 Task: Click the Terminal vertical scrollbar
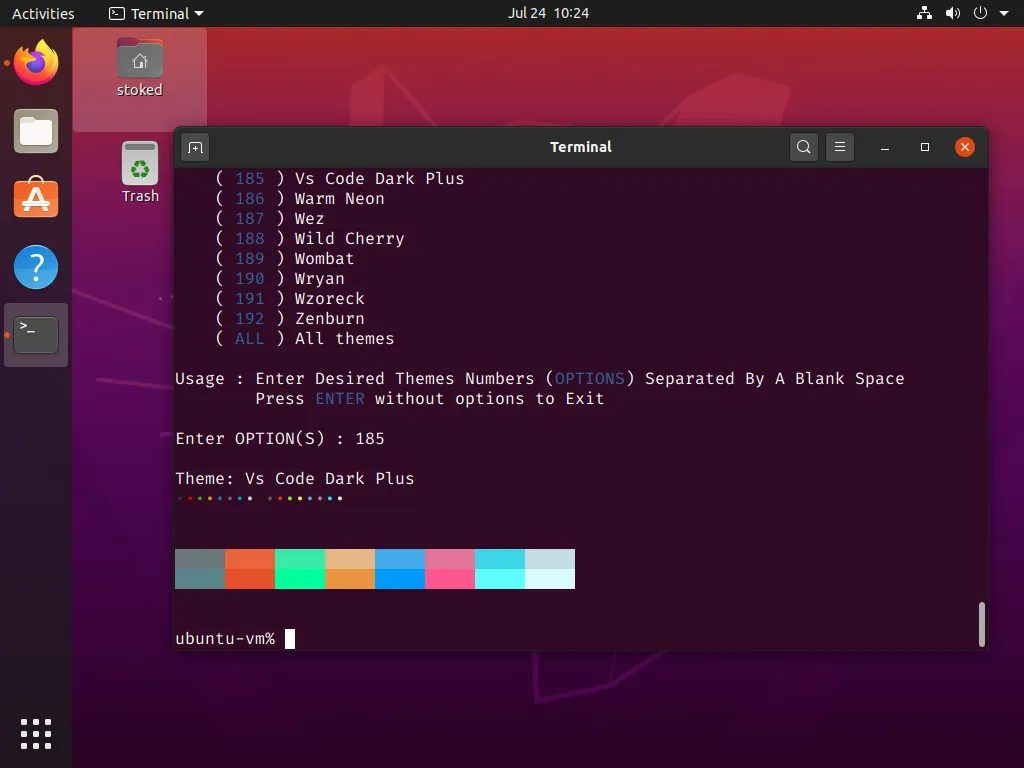pos(982,624)
